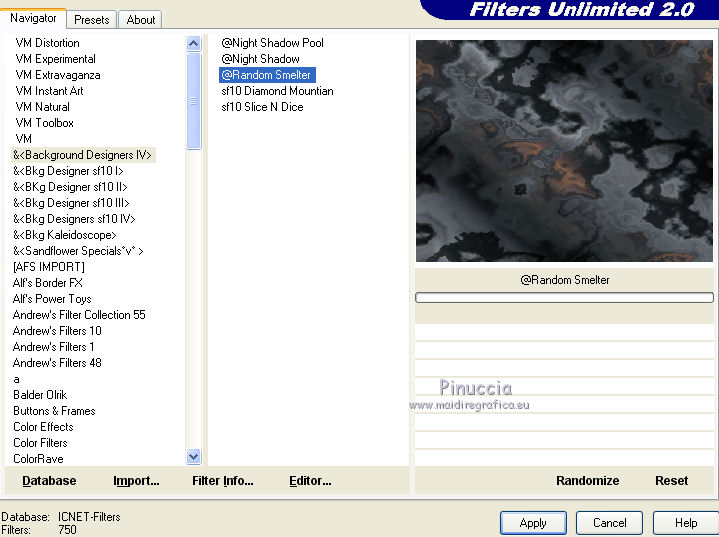
Task: Choose @Night Shadow Pool filter
Action: (272, 43)
